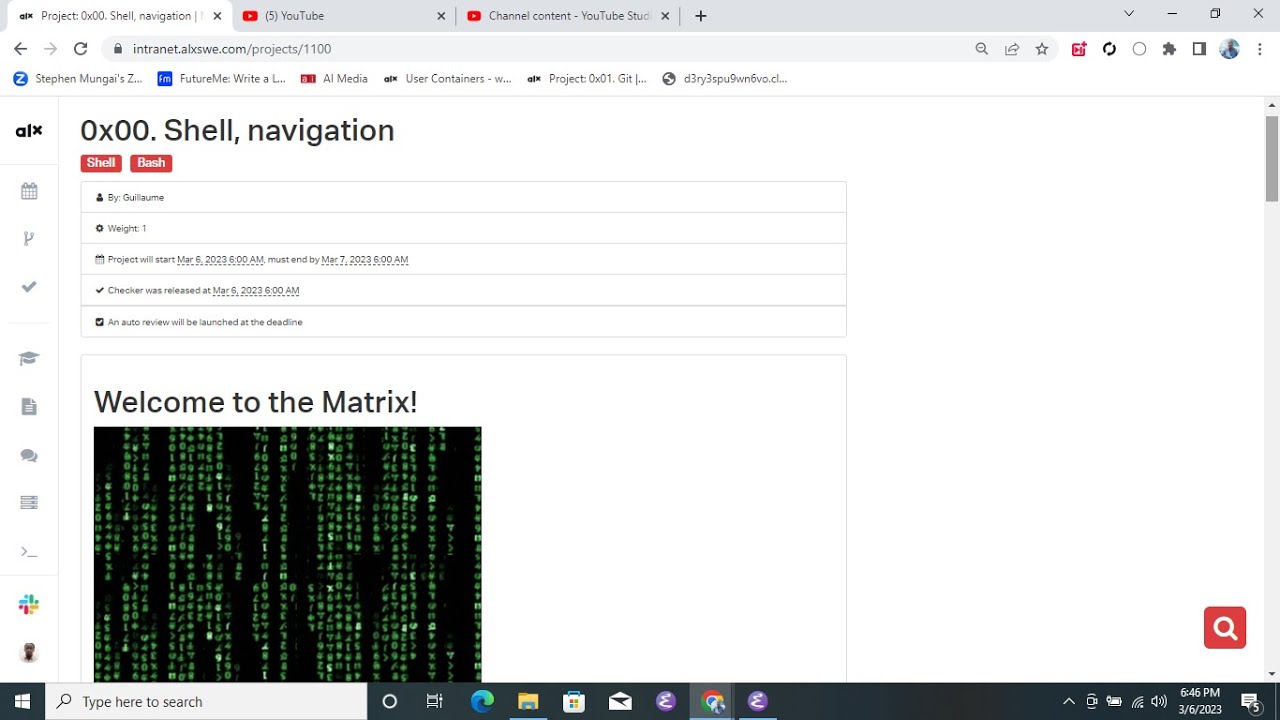The width and height of the screenshot is (1280, 720).
Task: Close the Channel content tab
Action: [665, 16]
